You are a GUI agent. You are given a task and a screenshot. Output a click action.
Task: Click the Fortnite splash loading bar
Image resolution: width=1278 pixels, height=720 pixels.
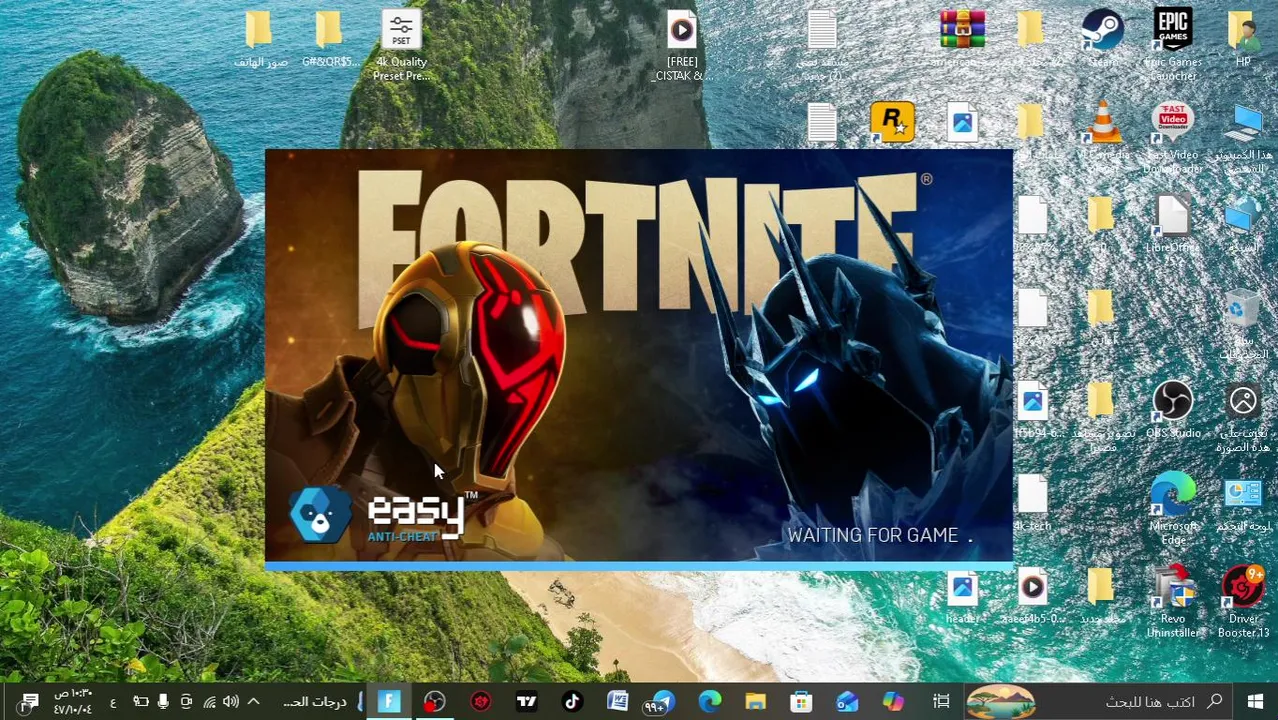click(x=639, y=566)
